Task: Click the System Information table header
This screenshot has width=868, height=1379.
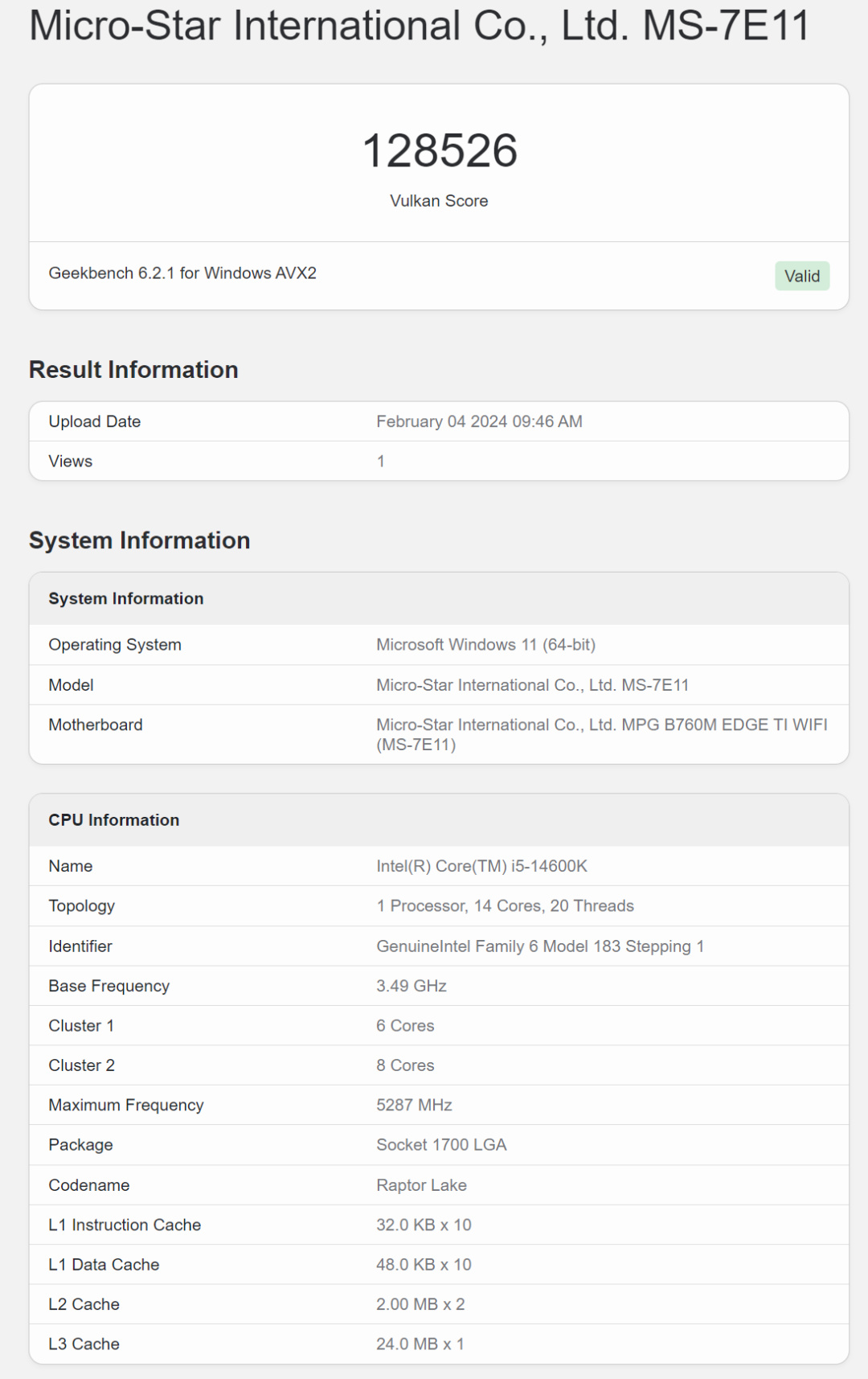Action: tap(126, 599)
